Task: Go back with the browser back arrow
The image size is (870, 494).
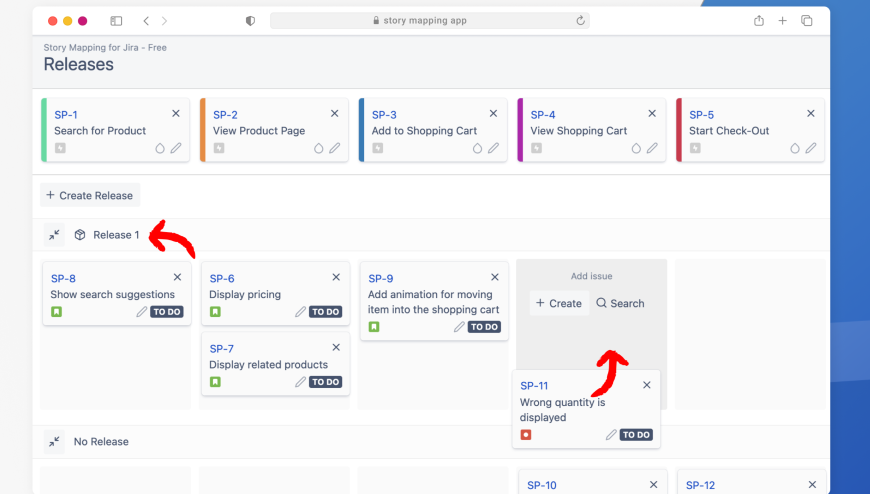Action: (146, 21)
